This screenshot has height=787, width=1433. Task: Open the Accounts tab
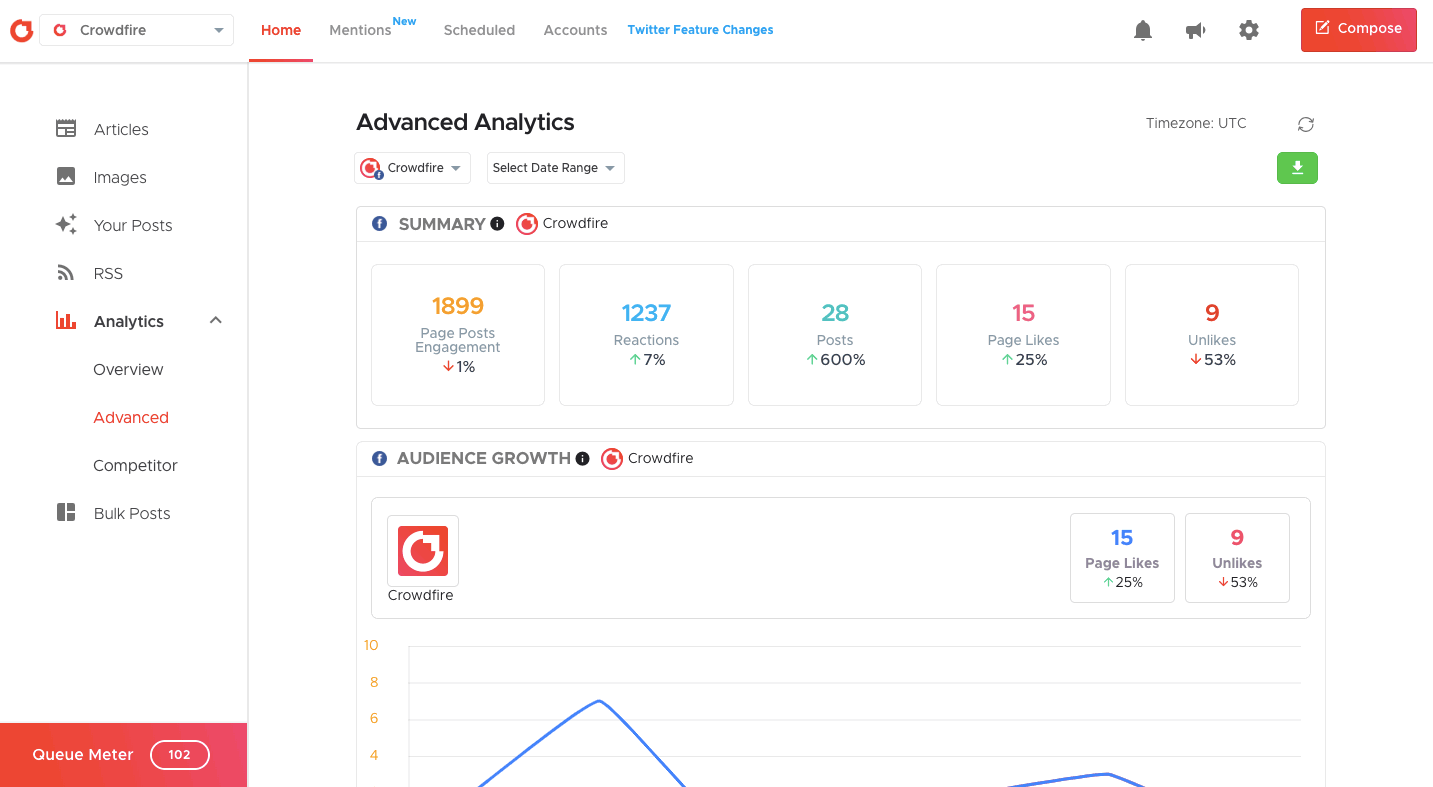tap(575, 31)
